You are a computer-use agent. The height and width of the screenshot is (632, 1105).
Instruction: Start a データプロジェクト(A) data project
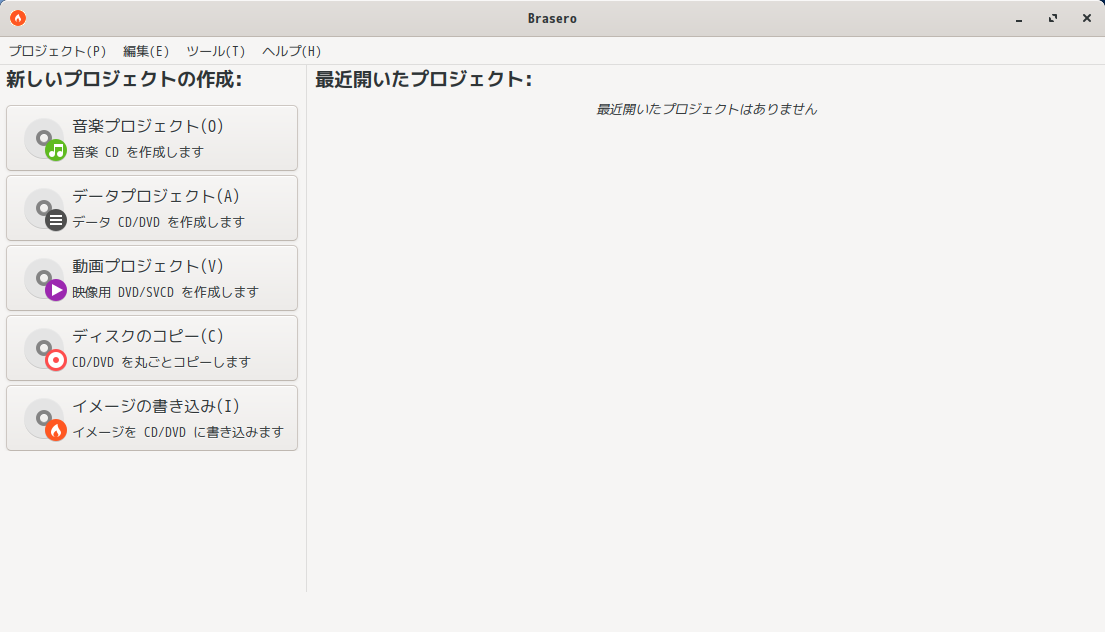152,208
